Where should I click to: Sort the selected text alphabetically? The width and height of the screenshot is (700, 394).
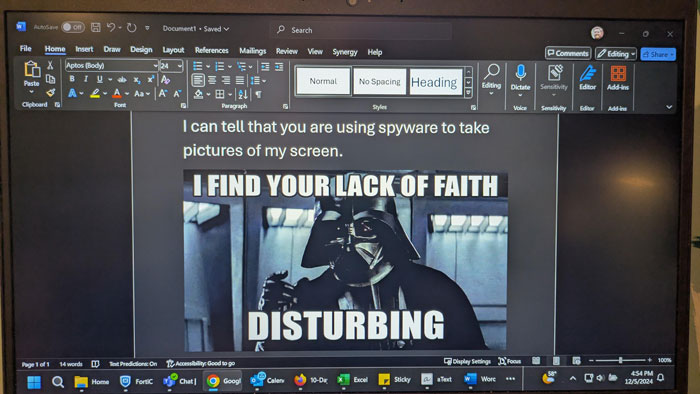[x=243, y=94]
